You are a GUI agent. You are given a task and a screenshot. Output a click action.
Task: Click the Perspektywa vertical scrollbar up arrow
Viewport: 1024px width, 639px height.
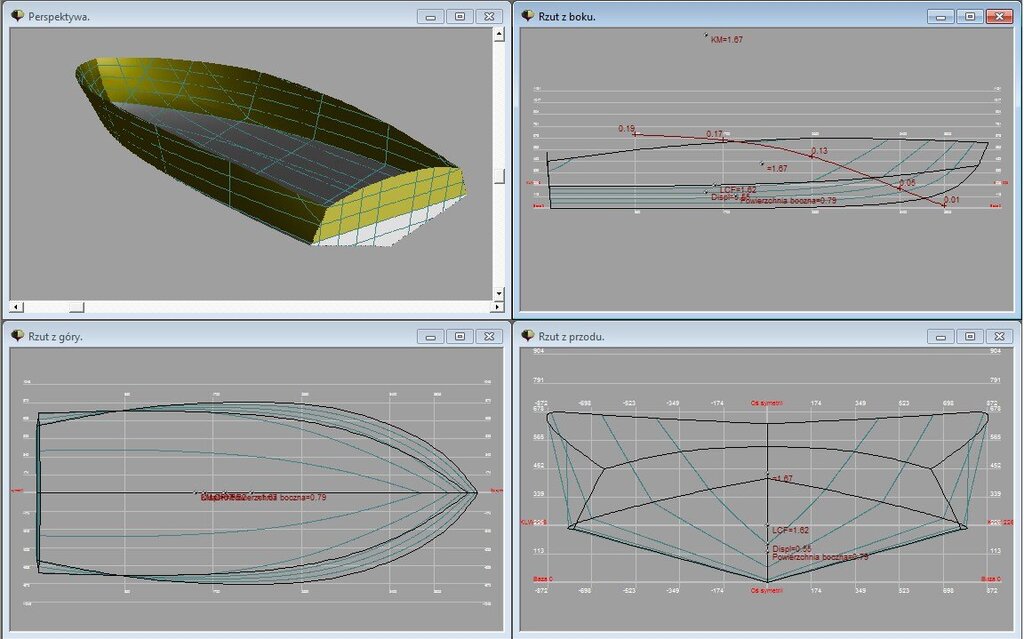499,35
